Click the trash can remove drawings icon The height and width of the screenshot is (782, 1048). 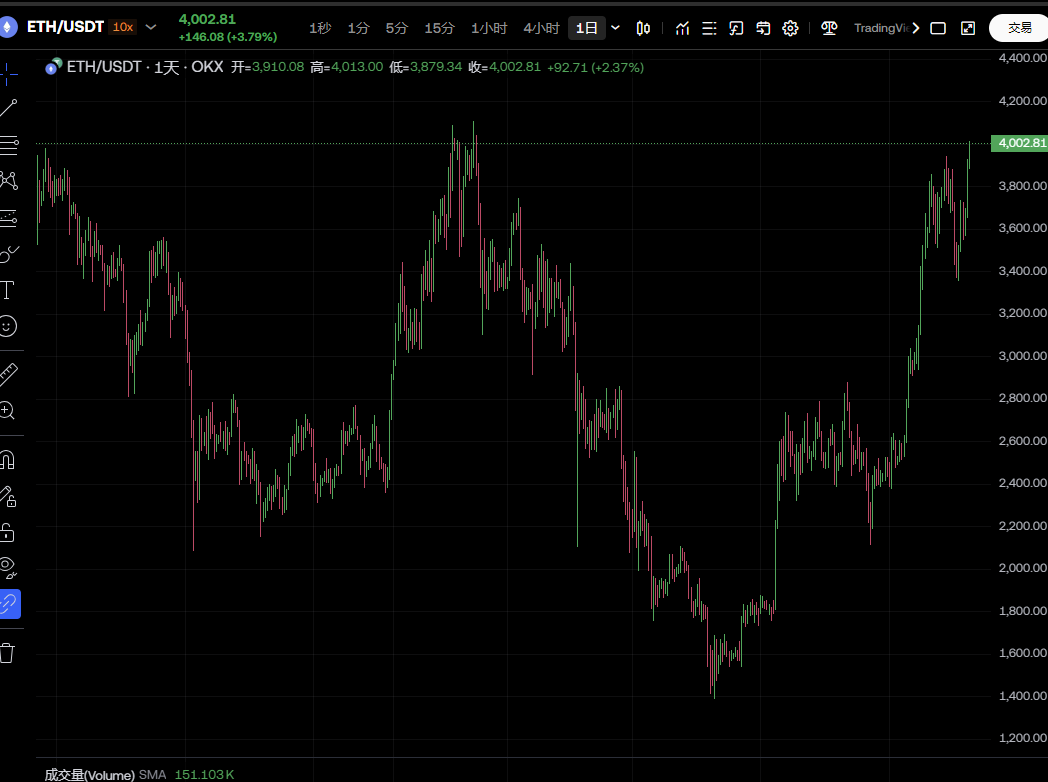pyautogui.click(x=7, y=653)
